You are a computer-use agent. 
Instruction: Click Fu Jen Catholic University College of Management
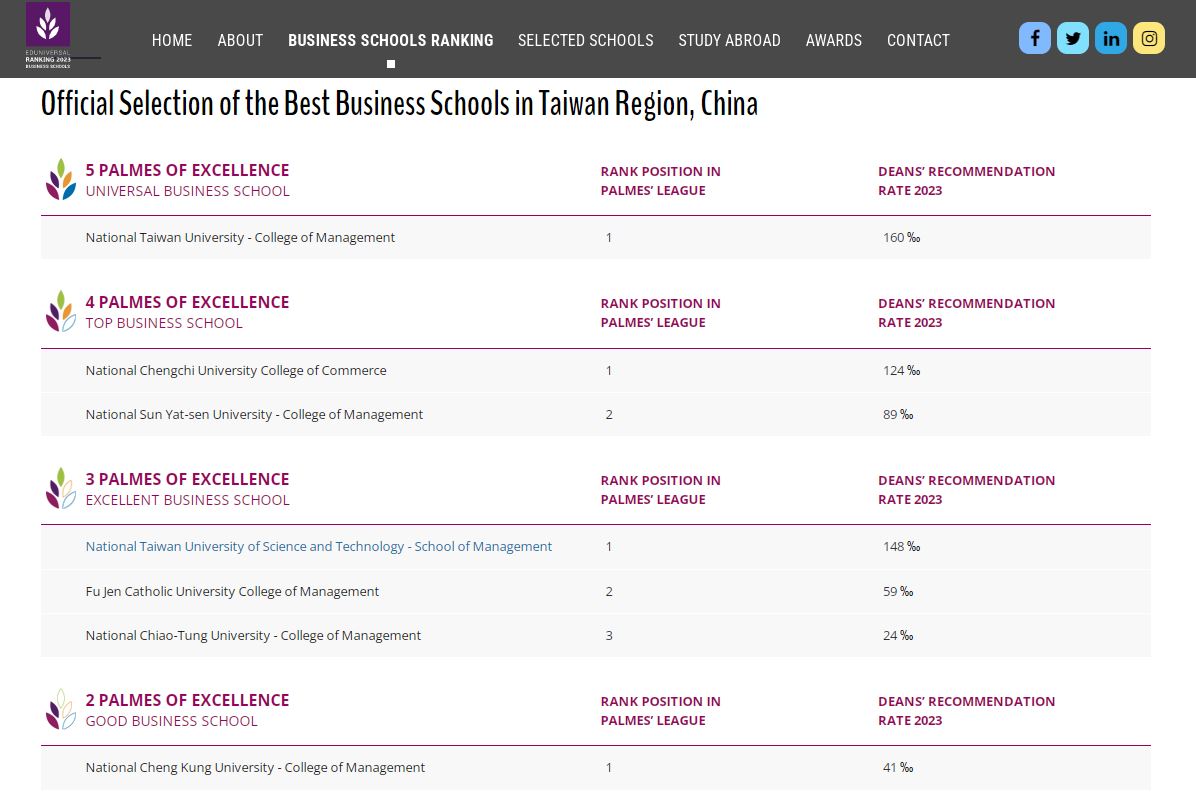(x=232, y=592)
